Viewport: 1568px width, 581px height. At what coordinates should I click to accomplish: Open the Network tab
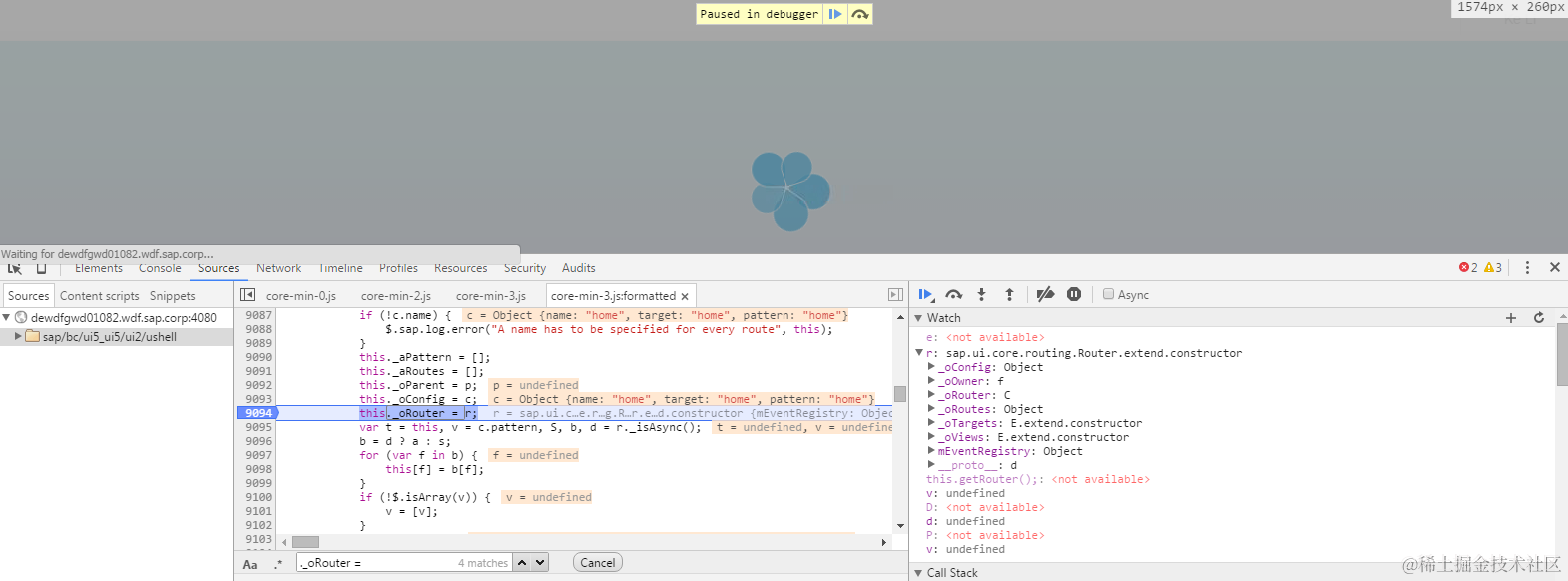click(x=278, y=268)
